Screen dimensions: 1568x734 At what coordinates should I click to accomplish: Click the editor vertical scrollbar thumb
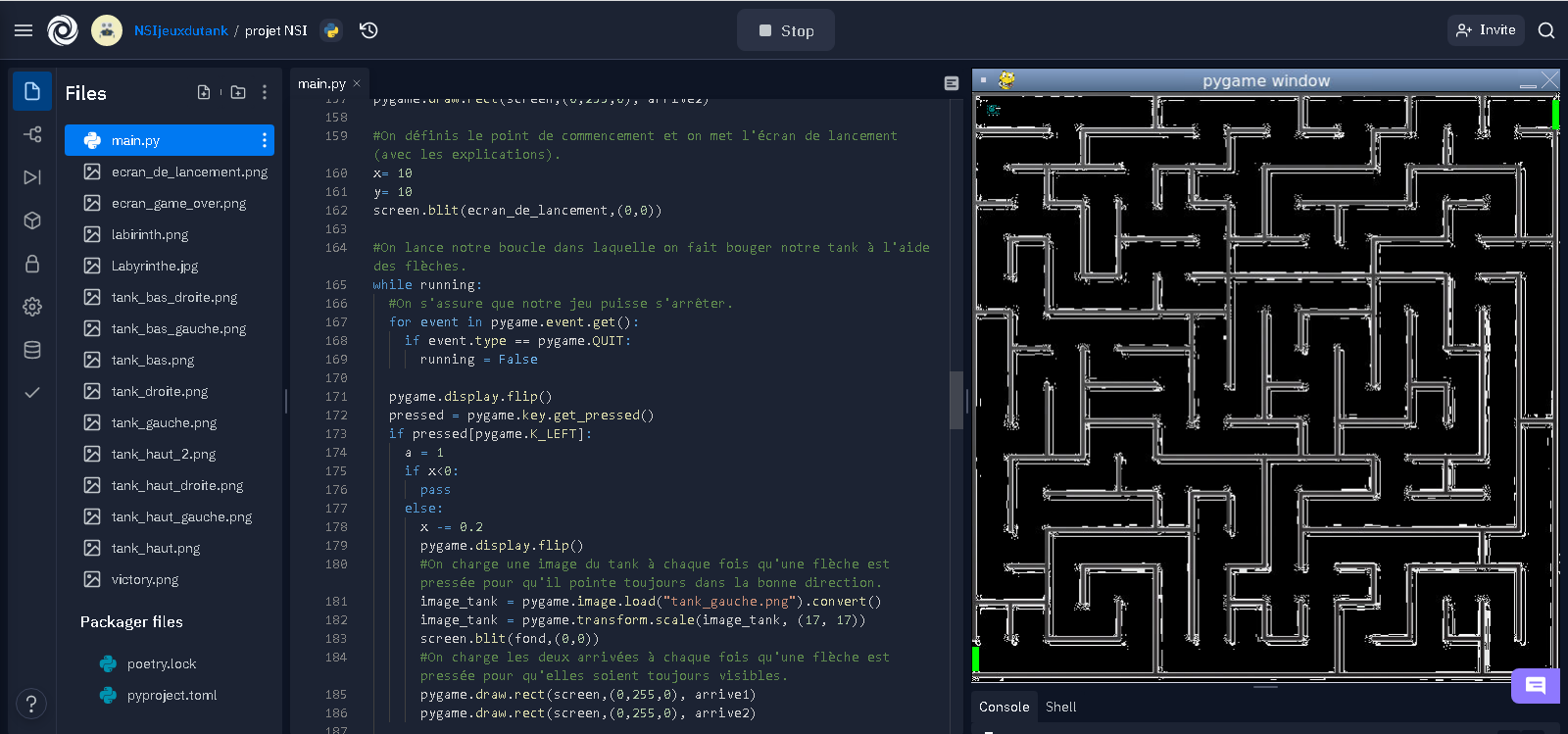click(x=956, y=400)
